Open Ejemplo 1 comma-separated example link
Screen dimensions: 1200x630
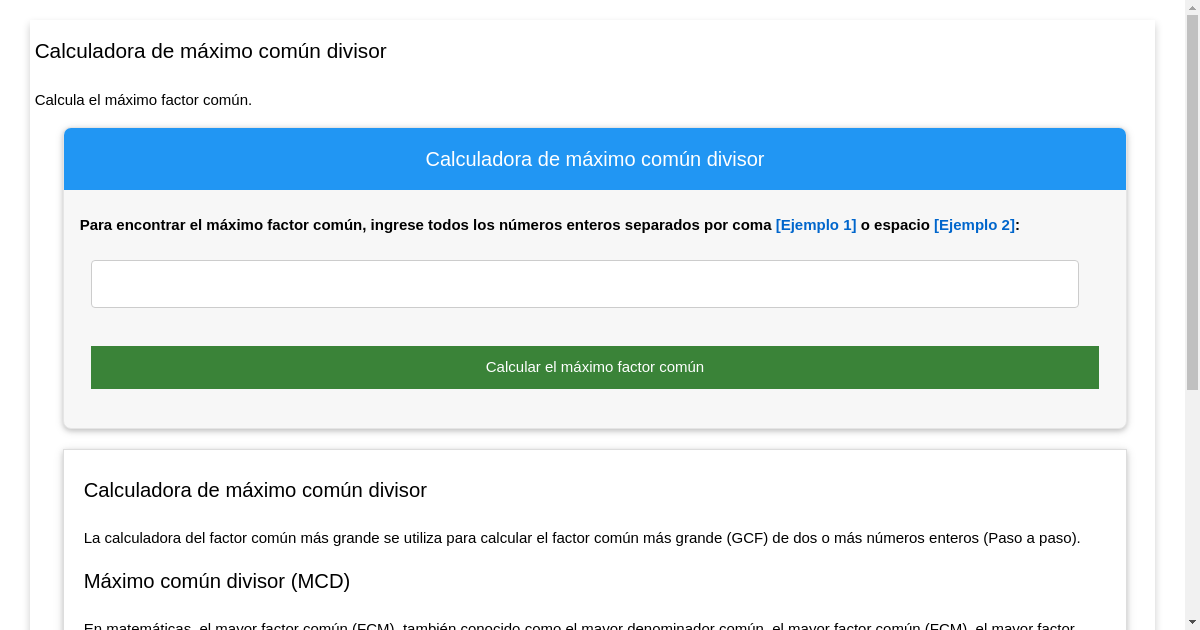pyautogui.click(x=815, y=225)
